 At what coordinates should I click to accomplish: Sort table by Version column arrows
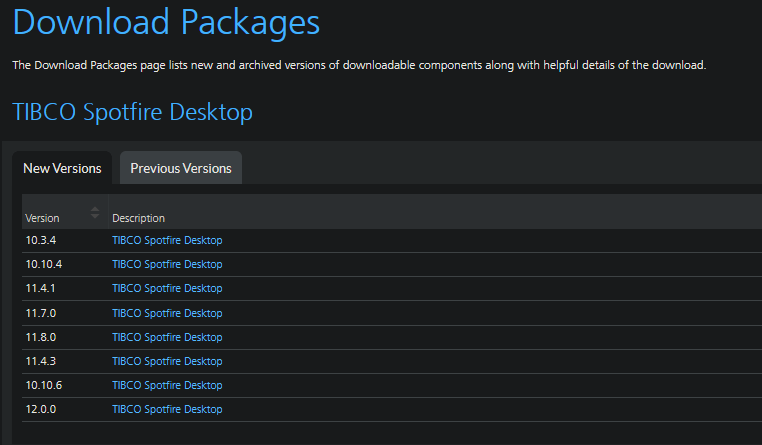[x=95, y=212]
